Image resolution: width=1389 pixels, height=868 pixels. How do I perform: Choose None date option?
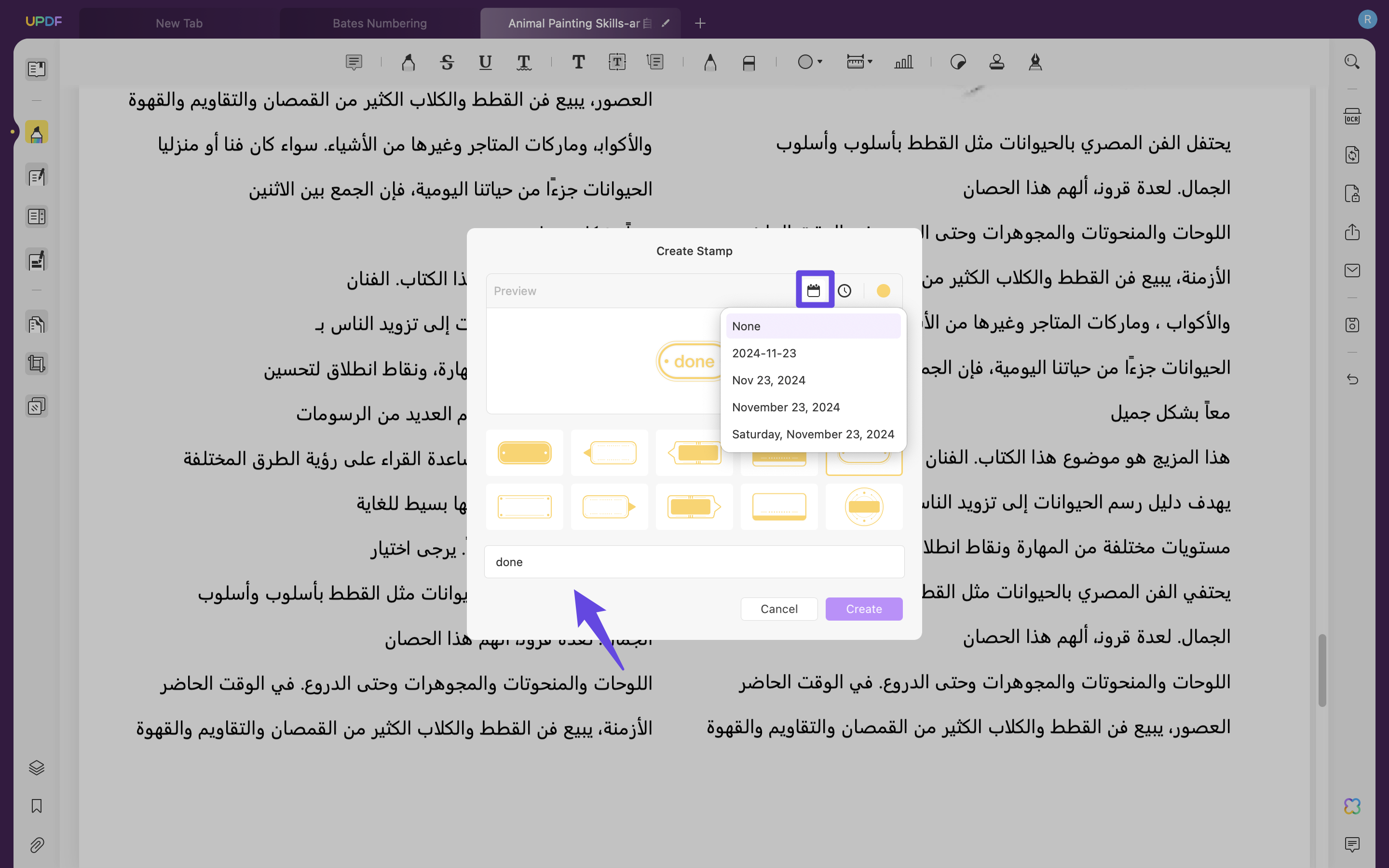click(813, 326)
